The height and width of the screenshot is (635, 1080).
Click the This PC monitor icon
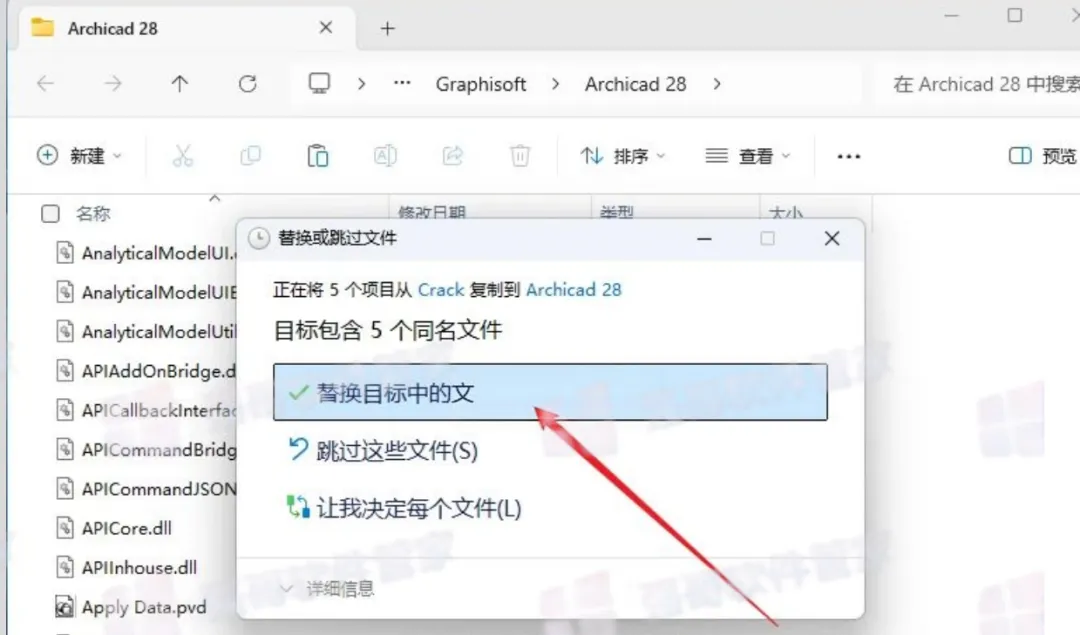point(319,83)
